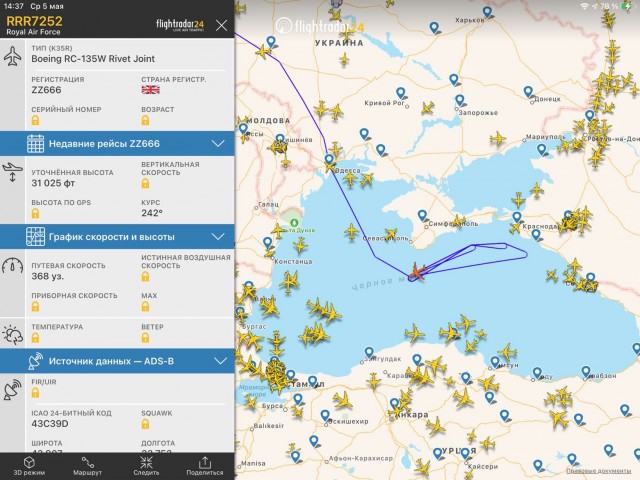This screenshot has width=640, height=480.
Task: Tap the altitude arrows aircraft icon
Action: tap(13, 172)
